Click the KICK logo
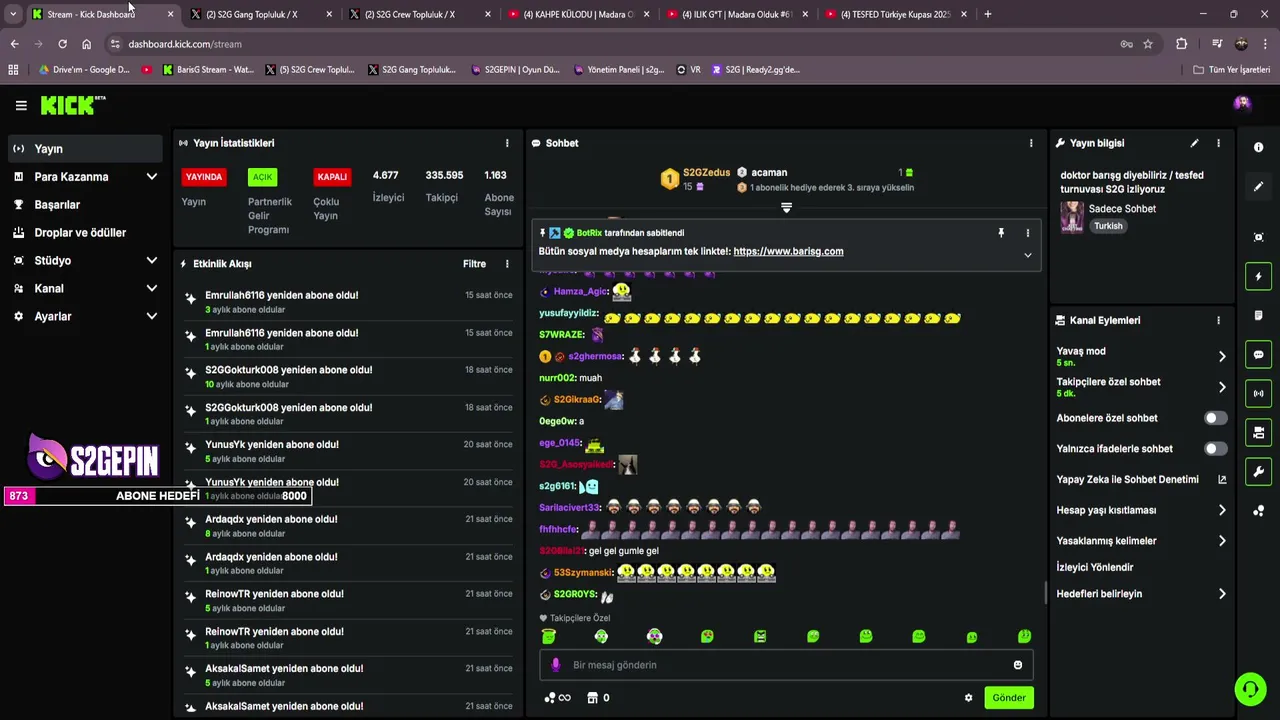 (72, 105)
